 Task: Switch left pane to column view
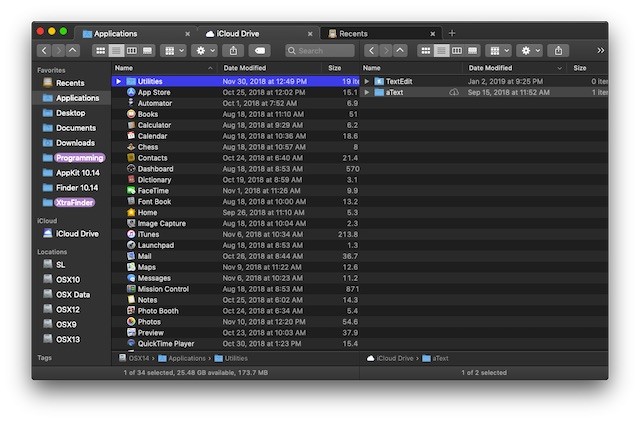132,51
